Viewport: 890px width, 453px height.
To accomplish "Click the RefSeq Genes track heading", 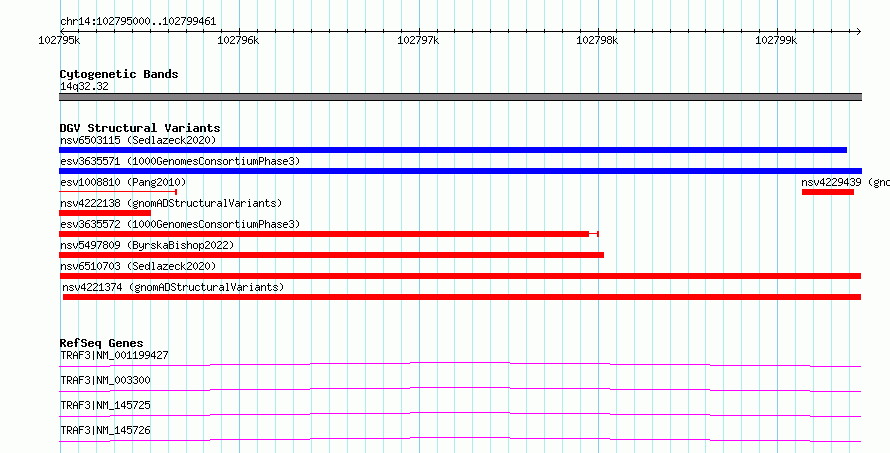I will [101, 343].
